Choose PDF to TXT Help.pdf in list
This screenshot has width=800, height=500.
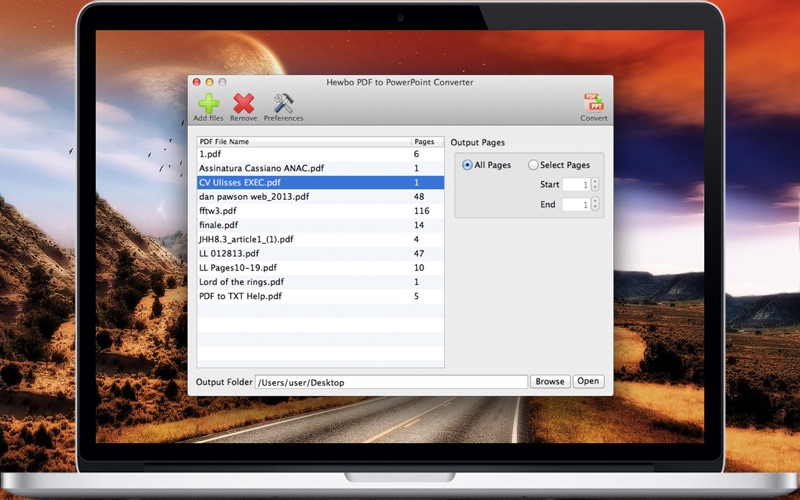(x=320, y=296)
